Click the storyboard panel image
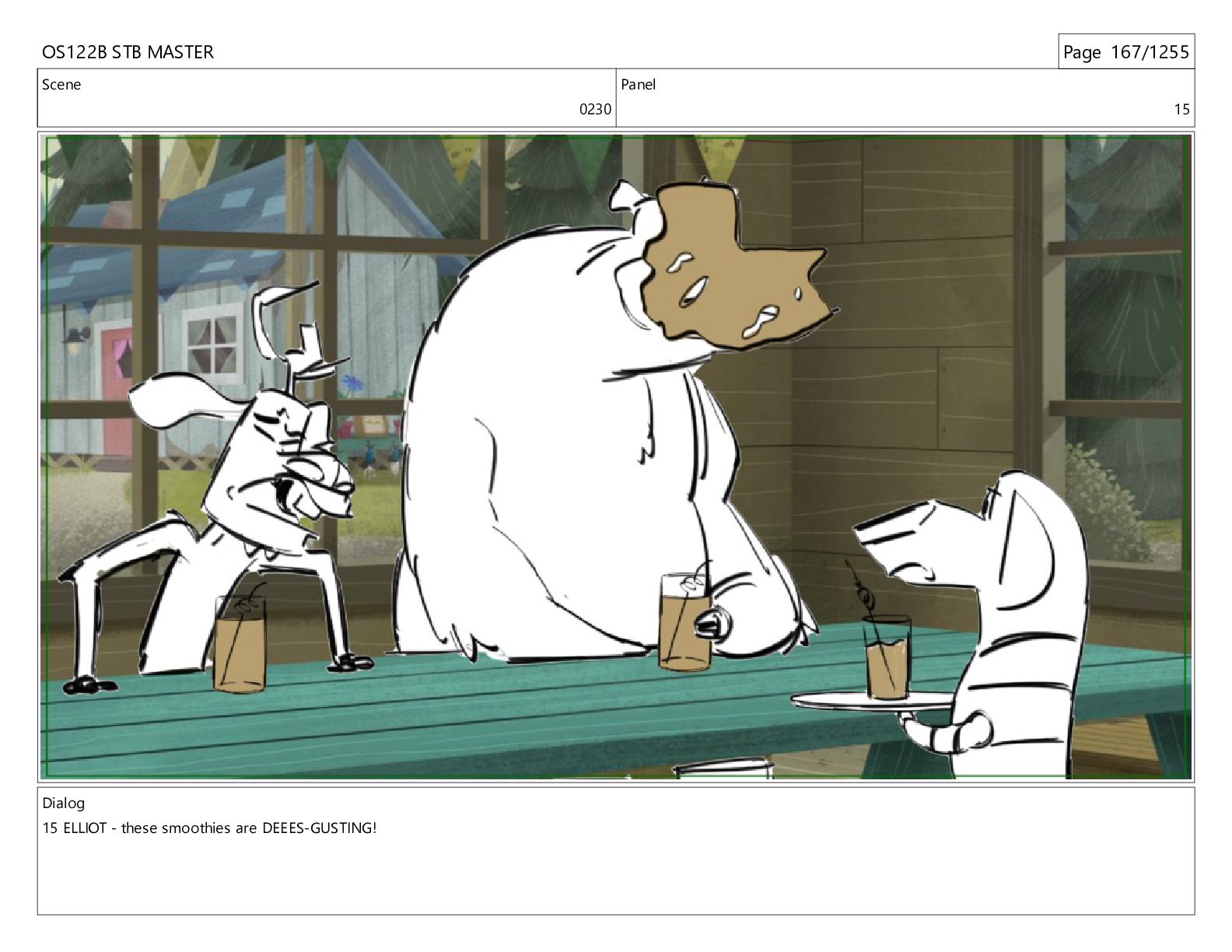This screenshot has width=1232, height=952. point(616,457)
